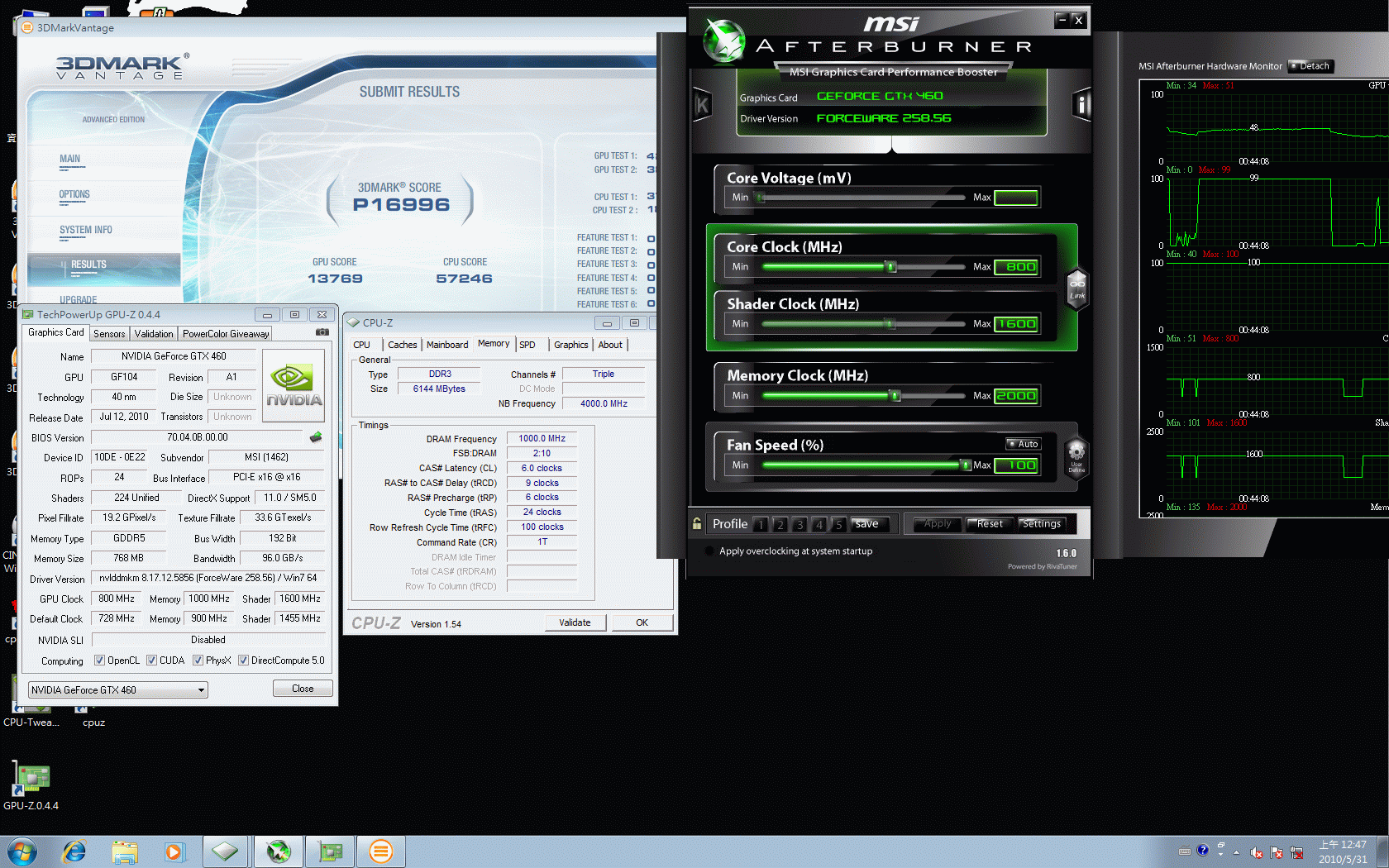
Task: Click the Memory Clock slider handle
Action: 895,396
